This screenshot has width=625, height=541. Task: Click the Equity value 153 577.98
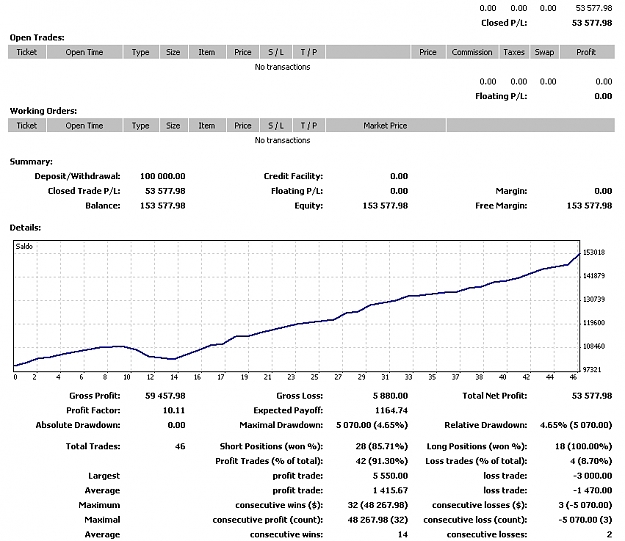385,206
